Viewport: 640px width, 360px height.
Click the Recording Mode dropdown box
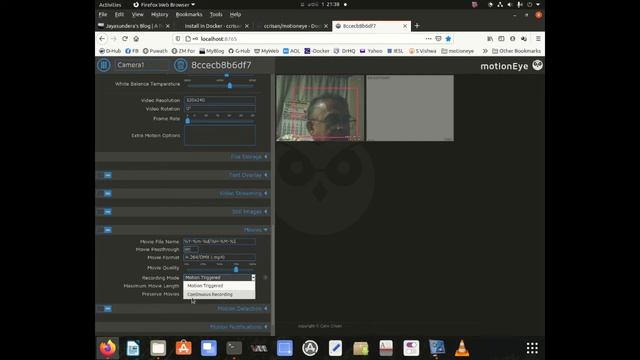pos(220,278)
